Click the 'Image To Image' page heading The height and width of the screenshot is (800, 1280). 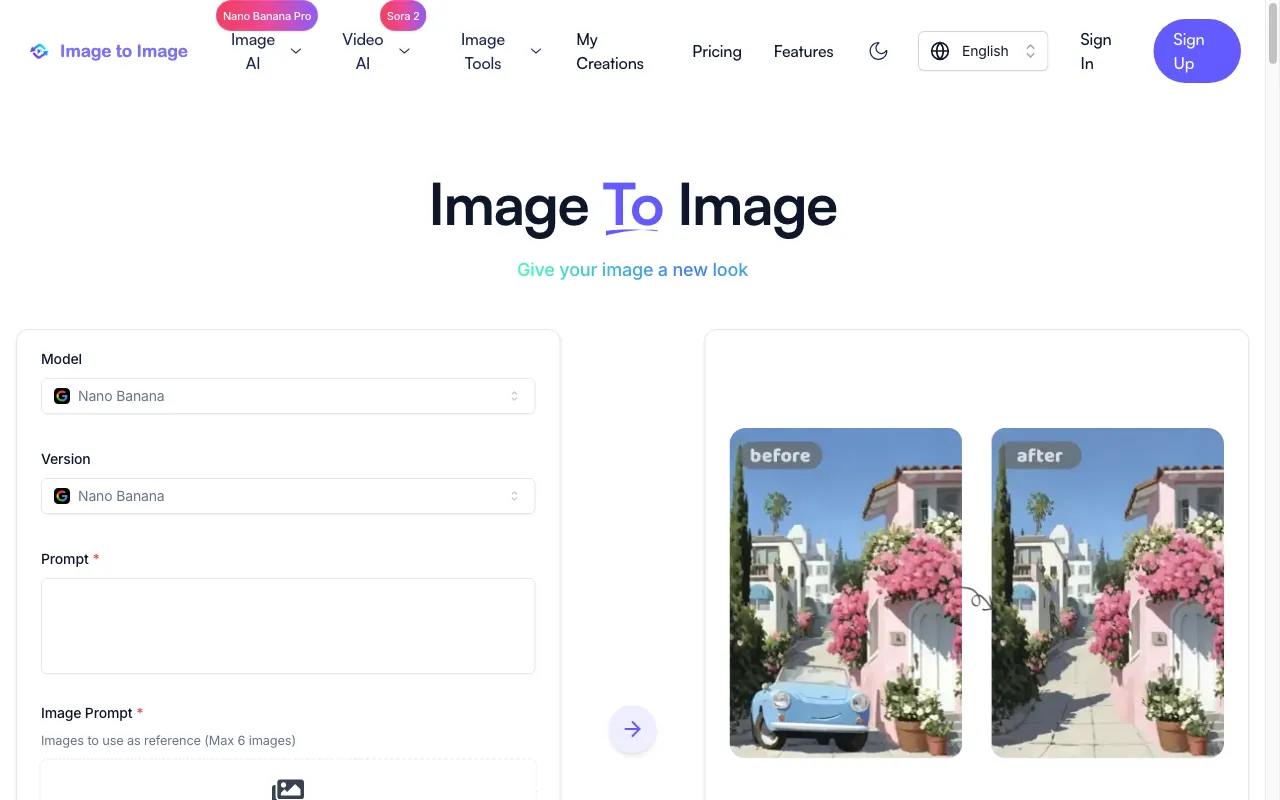632,206
